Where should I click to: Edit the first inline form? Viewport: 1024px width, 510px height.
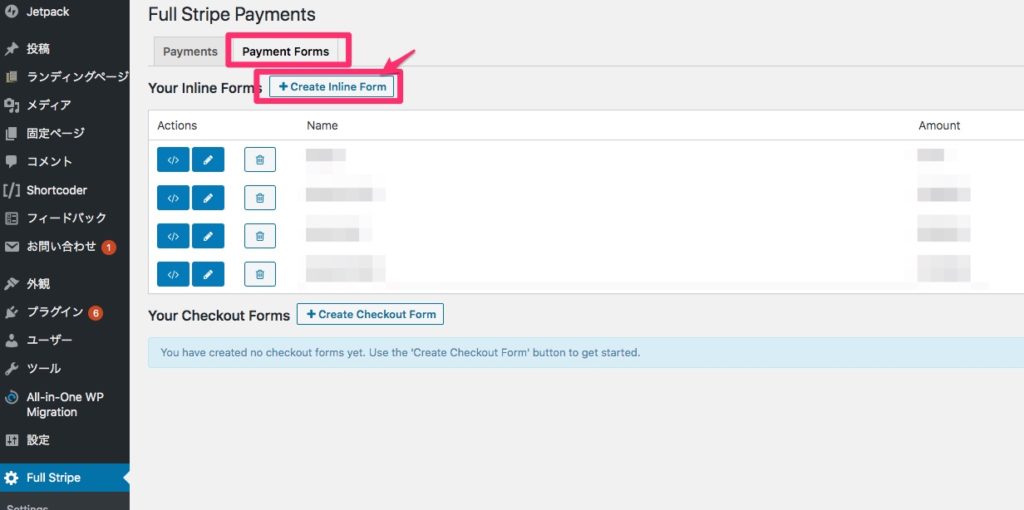tap(208, 159)
